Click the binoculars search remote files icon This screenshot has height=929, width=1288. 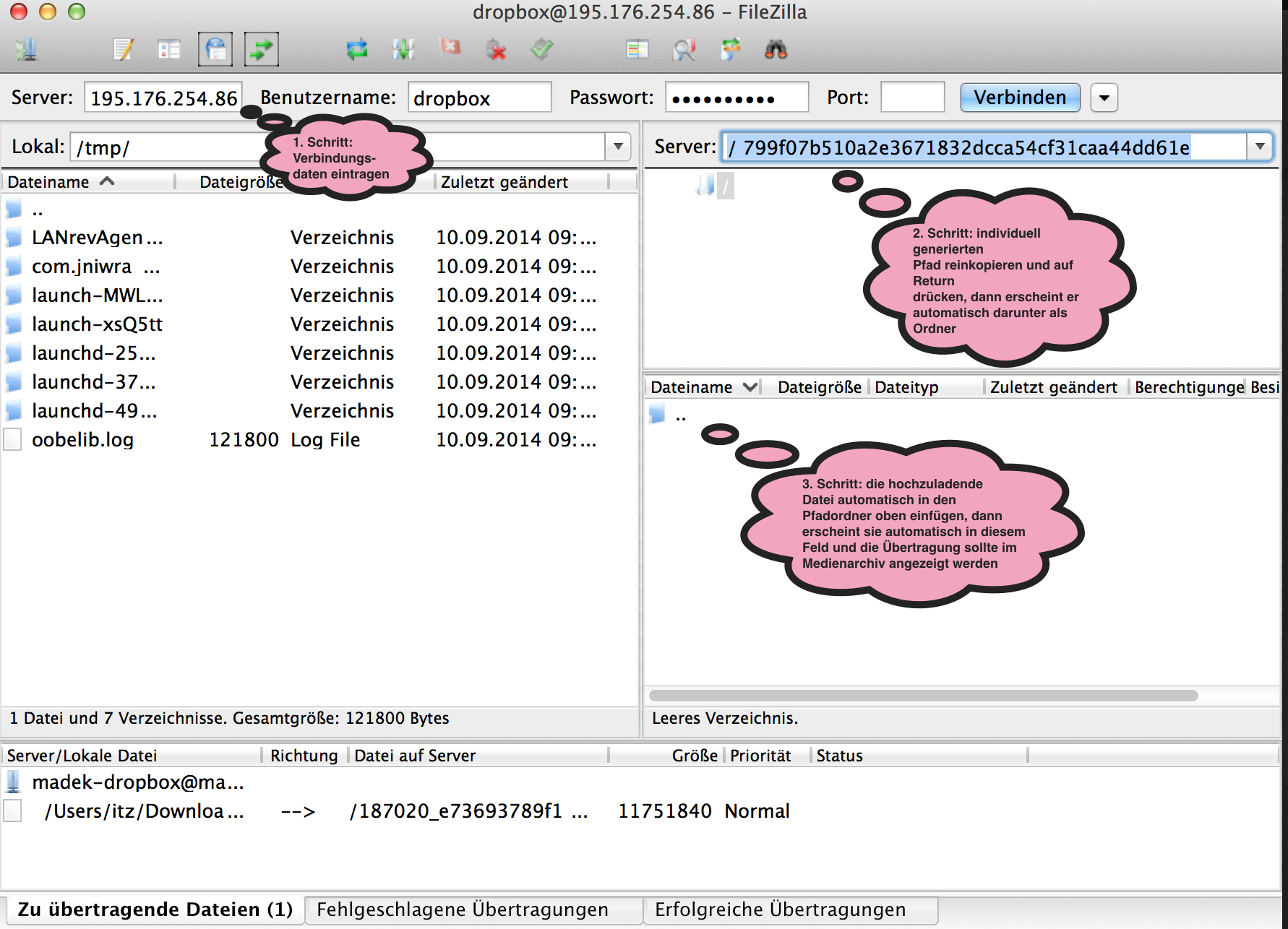pyautogui.click(x=776, y=50)
